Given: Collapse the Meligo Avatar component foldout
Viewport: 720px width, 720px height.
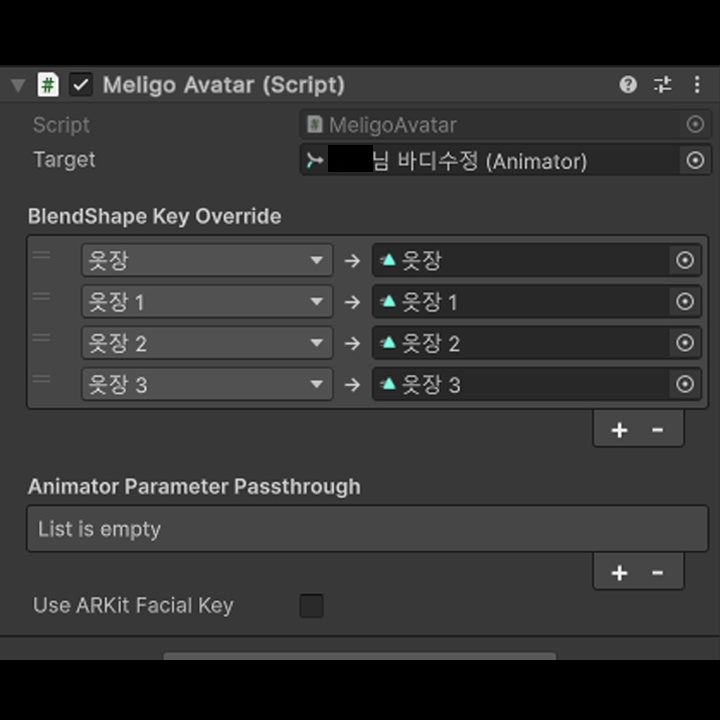Looking at the screenshot, I should [18, 85].
